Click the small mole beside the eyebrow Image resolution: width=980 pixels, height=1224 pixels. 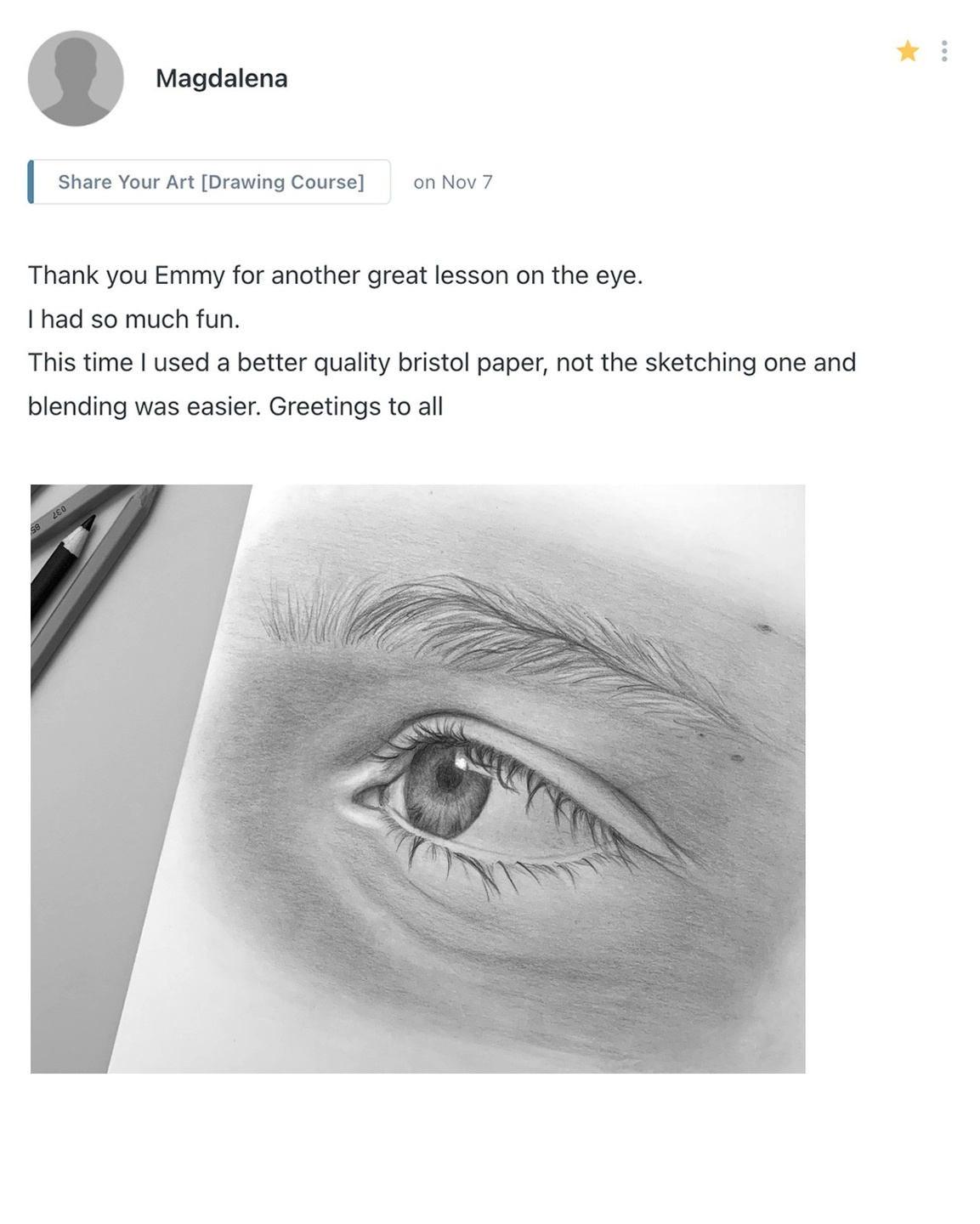point(764,628)
